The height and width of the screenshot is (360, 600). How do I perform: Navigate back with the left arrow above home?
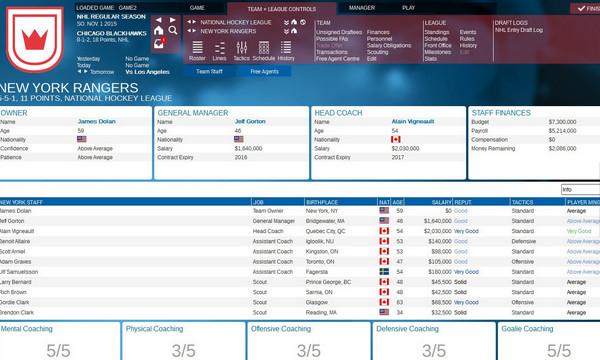(159, 20)
